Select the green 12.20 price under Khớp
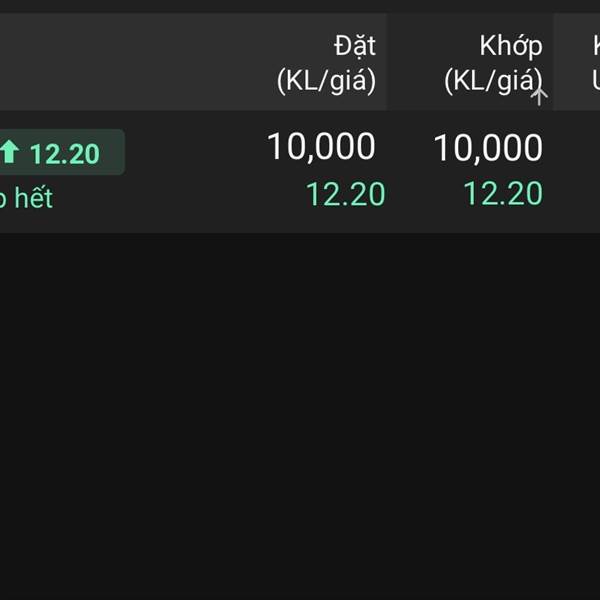The width and height of the screenshot is (600, 600). [503, 194]
